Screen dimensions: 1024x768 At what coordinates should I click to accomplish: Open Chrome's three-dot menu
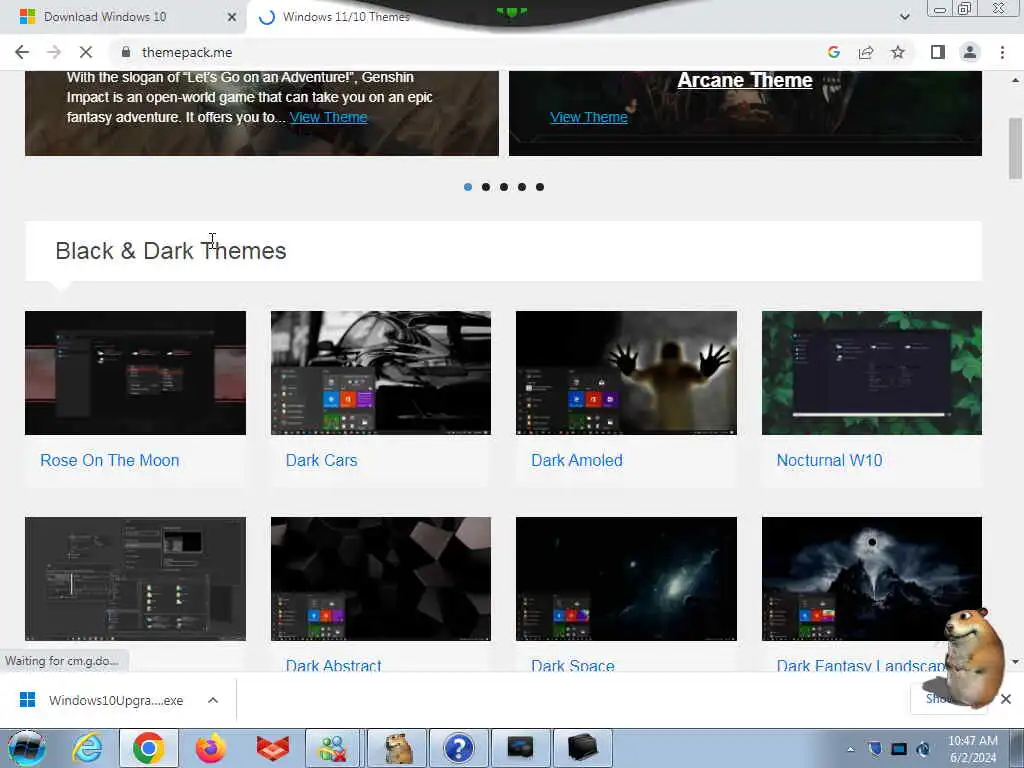[1002, 52]
